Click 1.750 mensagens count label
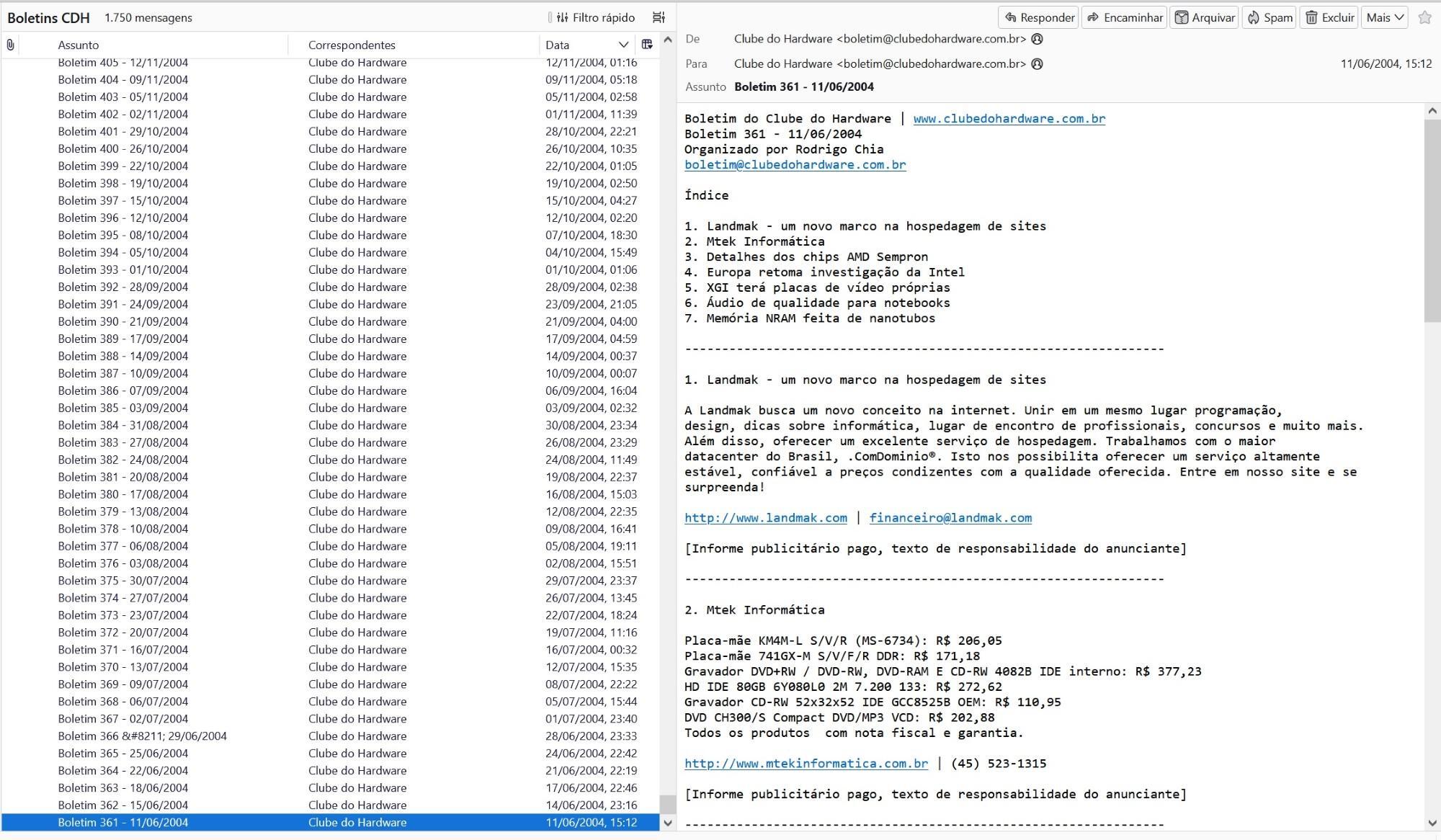1441x840 pixels. [x=148, y=18]
